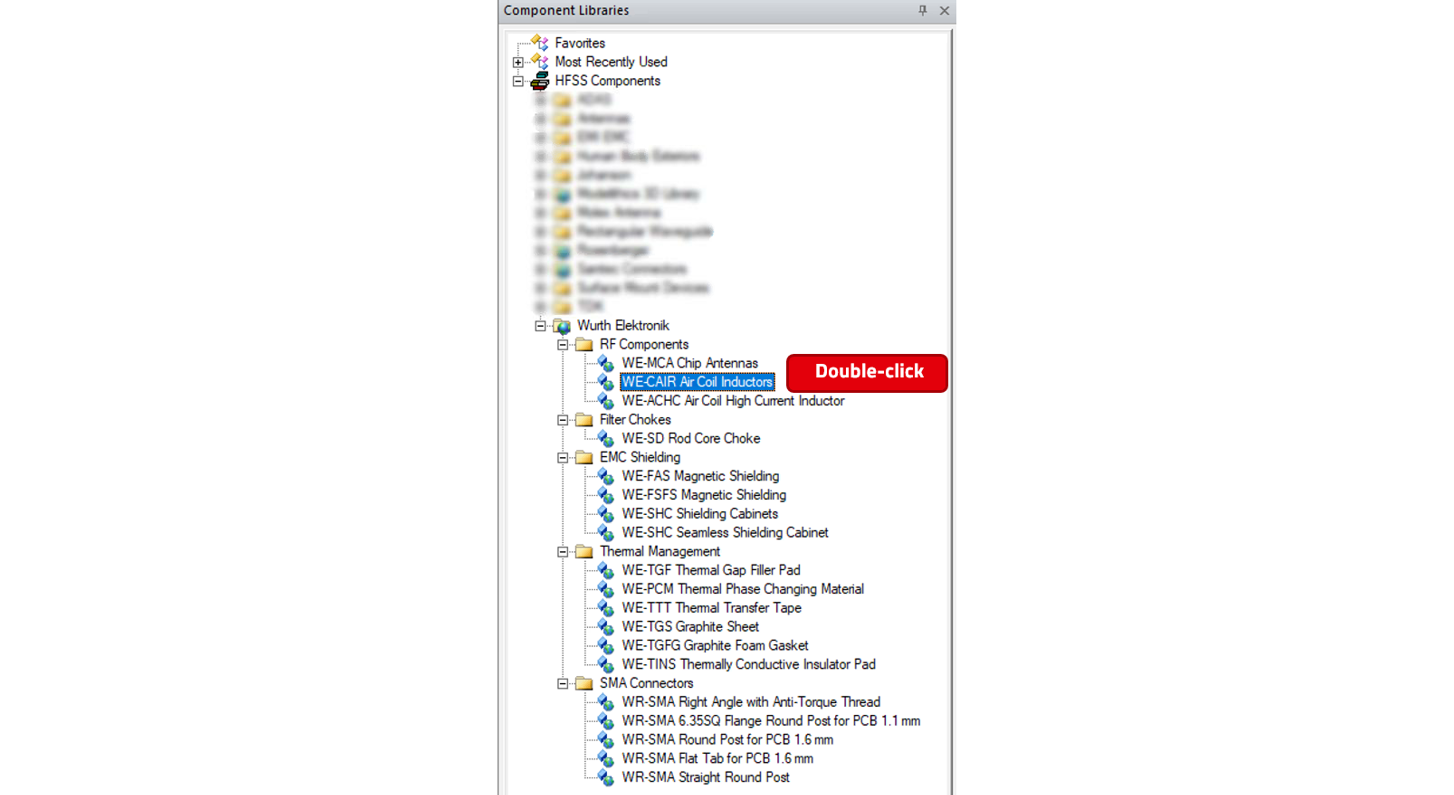Select WE-CAIR Air Coil Inductors
Viewport: 1454px width, 795px height.
point(697,382)
